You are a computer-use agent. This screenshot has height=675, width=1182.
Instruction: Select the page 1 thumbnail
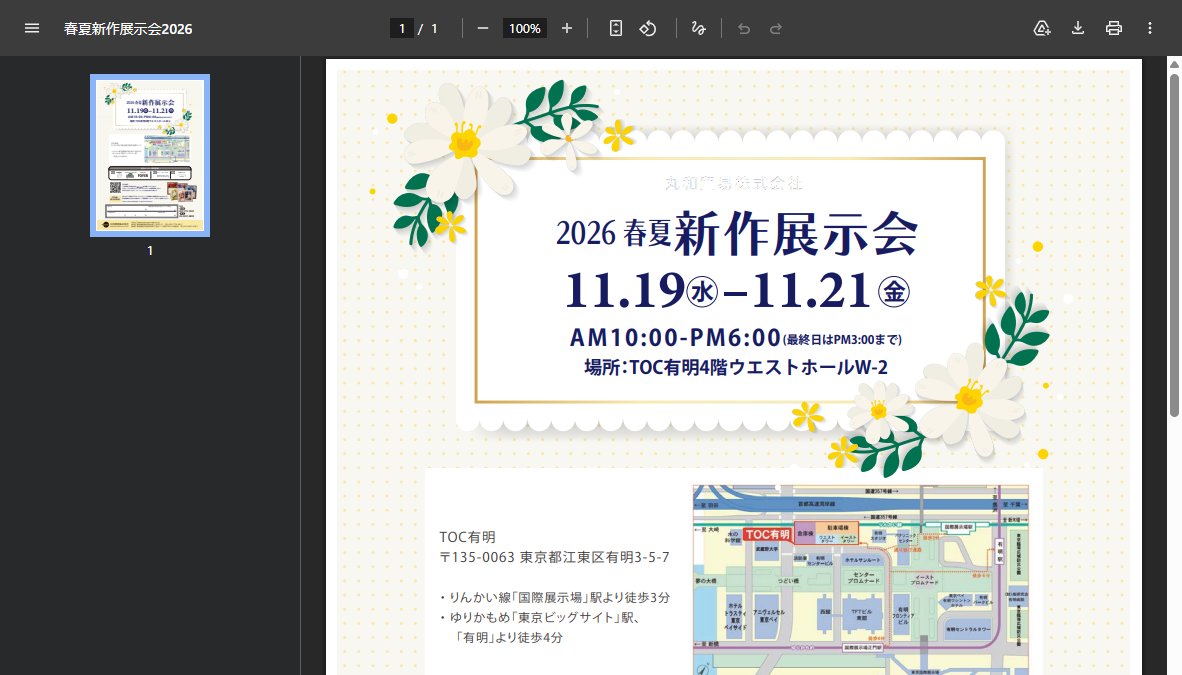point(150,155)
